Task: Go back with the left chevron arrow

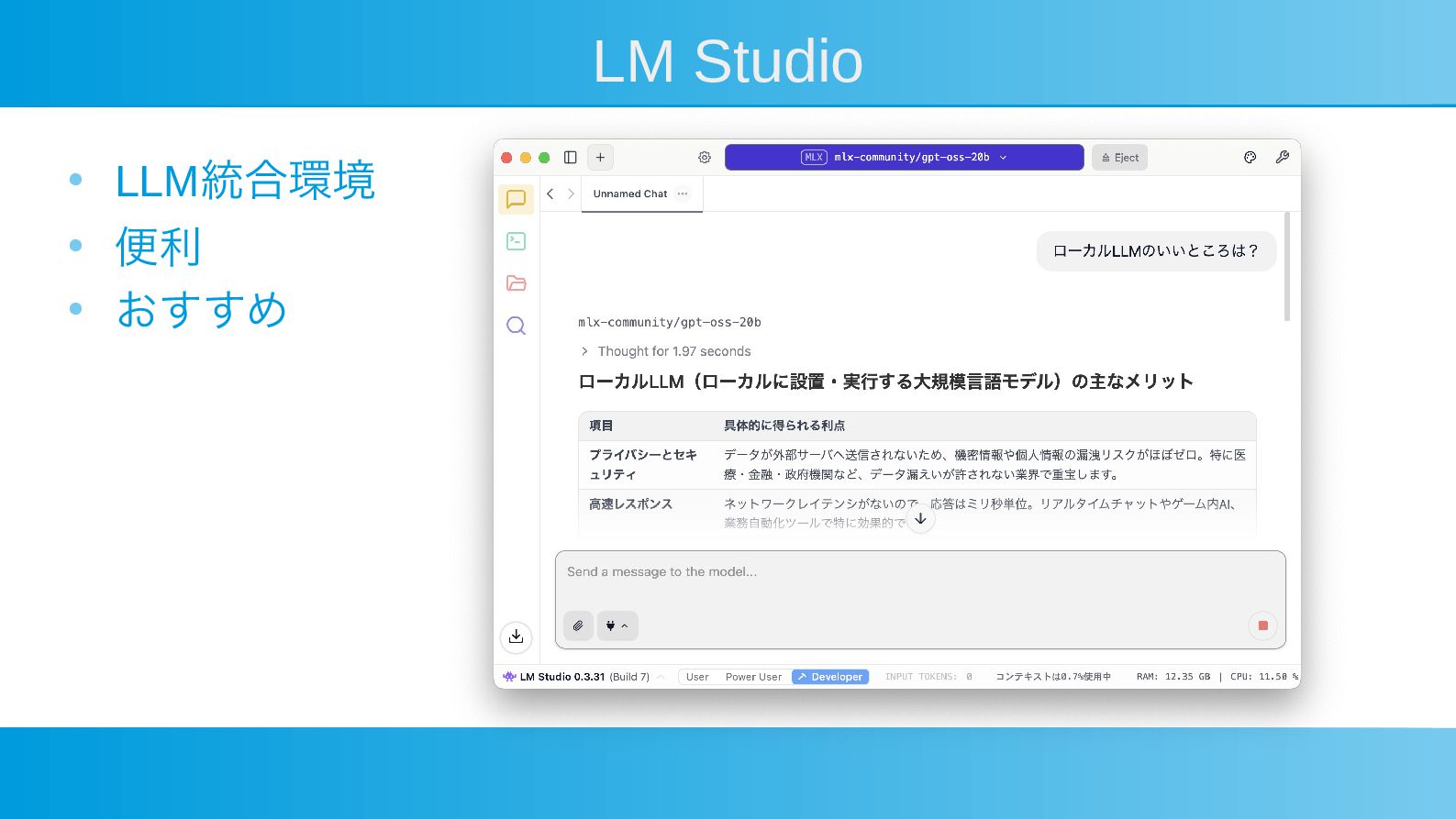Action: click(x=550, y=194)
